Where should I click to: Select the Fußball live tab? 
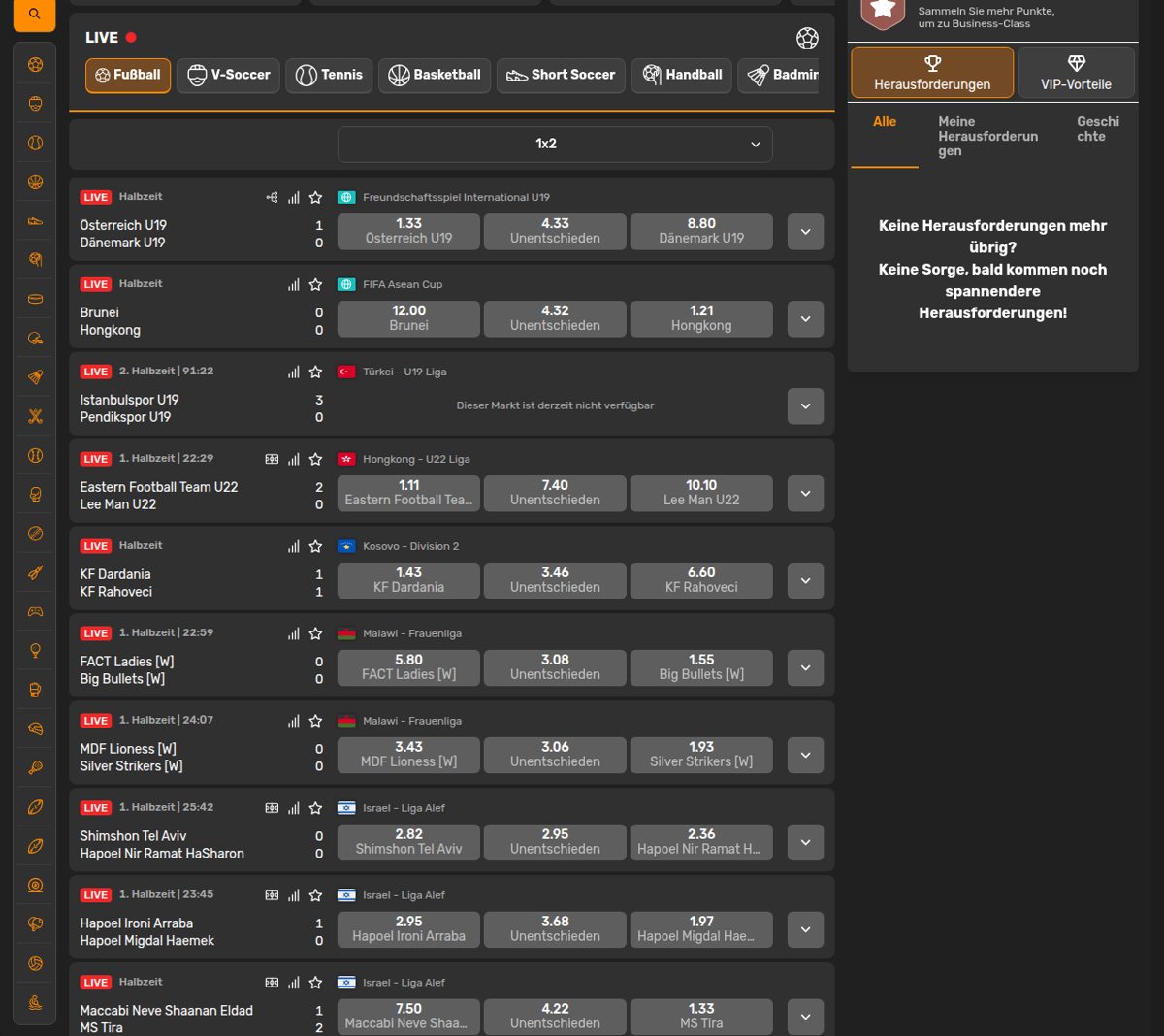tap(128, 76)
